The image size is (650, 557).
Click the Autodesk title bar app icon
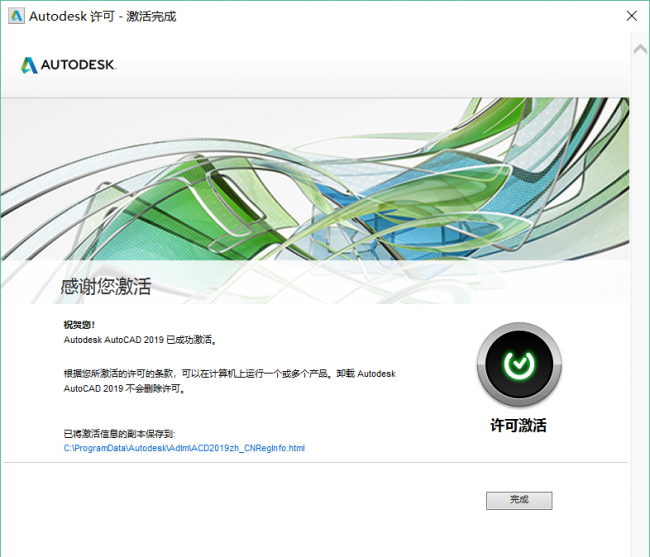pyautogui.click(x=16, y=16)
